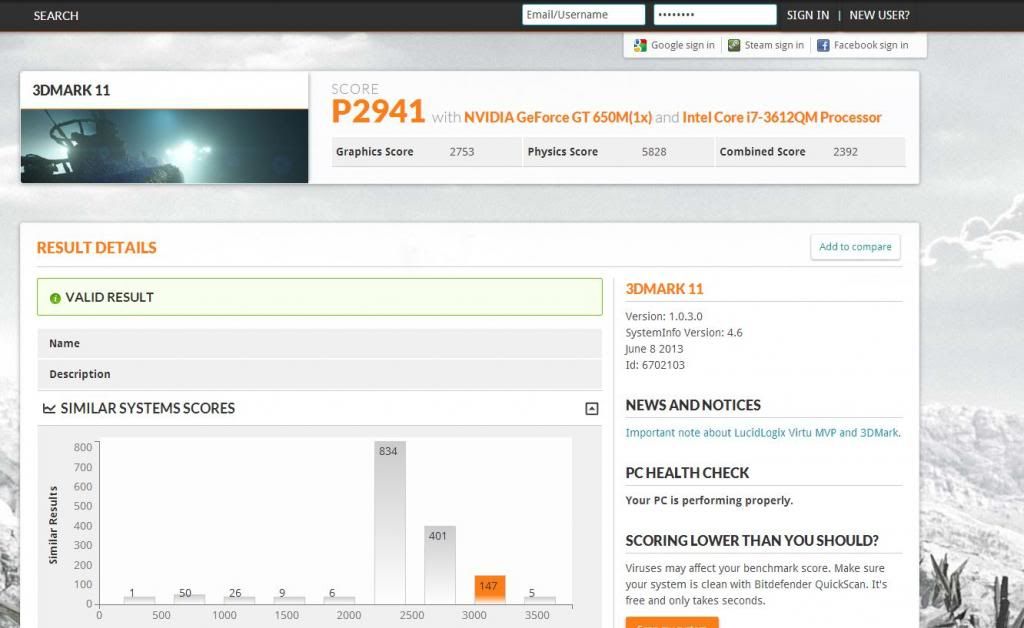Image resolution: width=1024 pixels, height=628 pixels.
Task: Click Add to compare button
Action: (x=855, y=247)
